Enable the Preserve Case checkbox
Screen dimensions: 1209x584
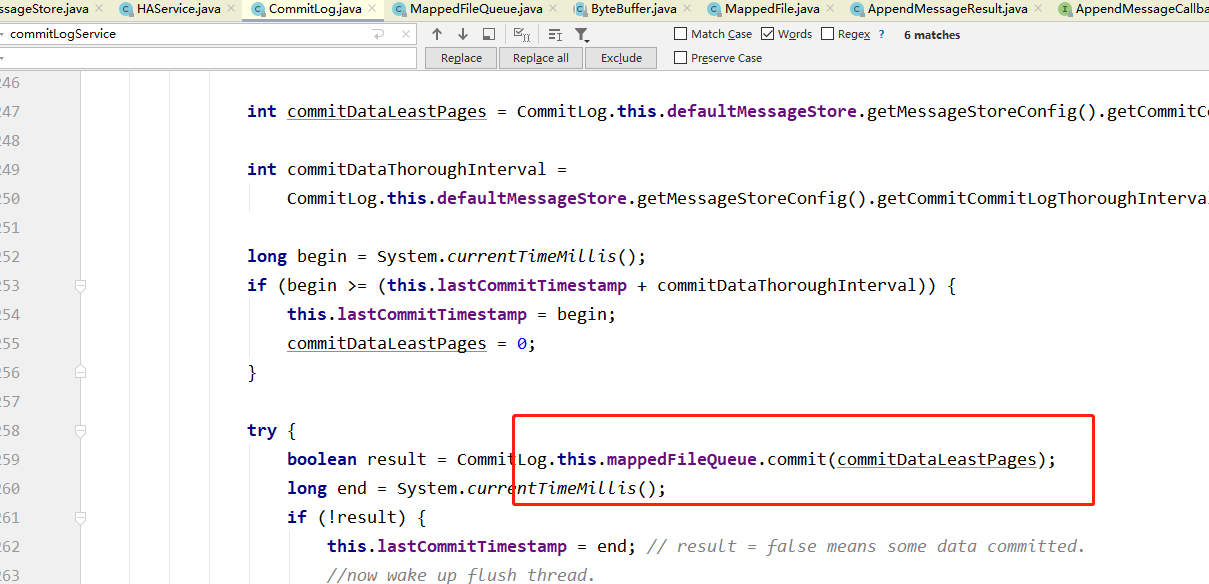pyautogui.click(x=681, y=58)
